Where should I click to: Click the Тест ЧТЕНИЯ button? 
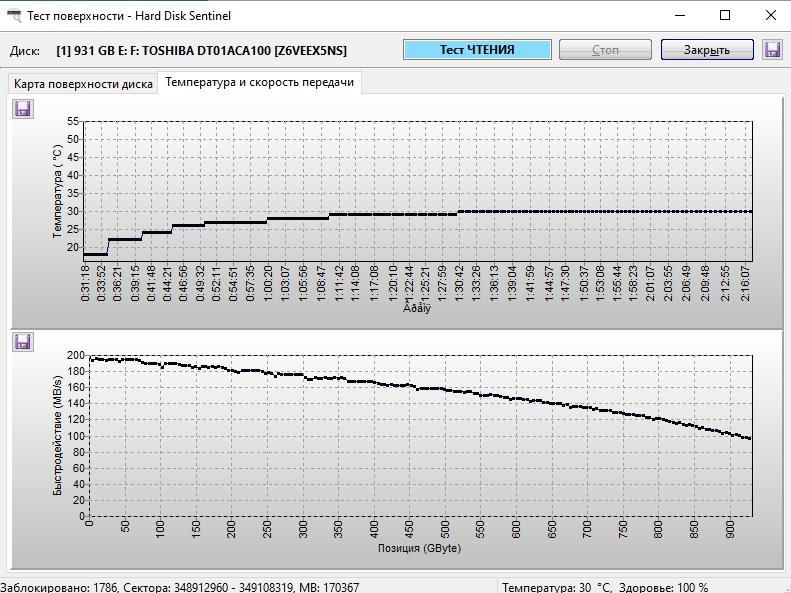(x=477, y=50)
